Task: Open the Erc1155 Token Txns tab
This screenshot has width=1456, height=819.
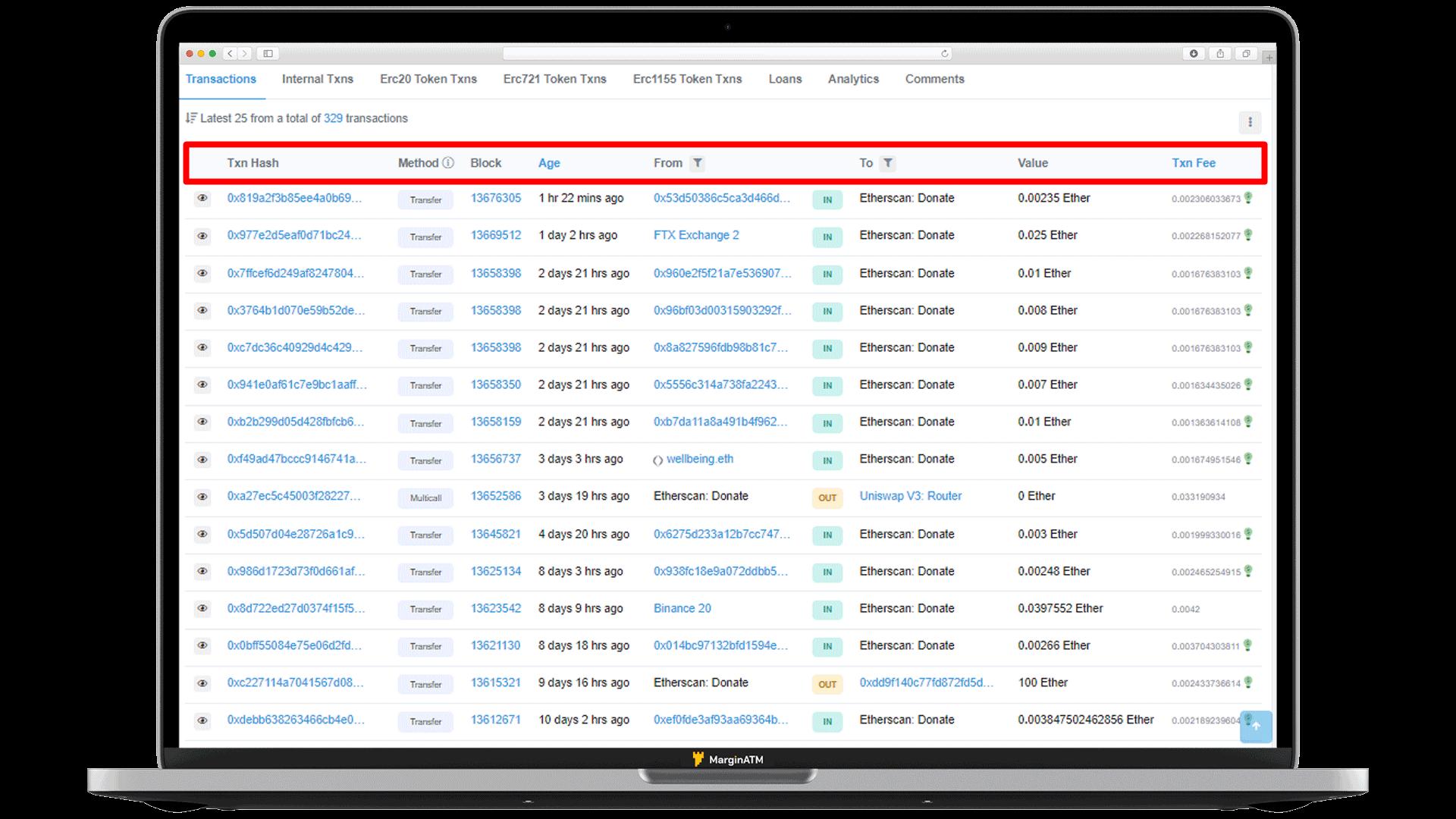Action: (688, 79)
